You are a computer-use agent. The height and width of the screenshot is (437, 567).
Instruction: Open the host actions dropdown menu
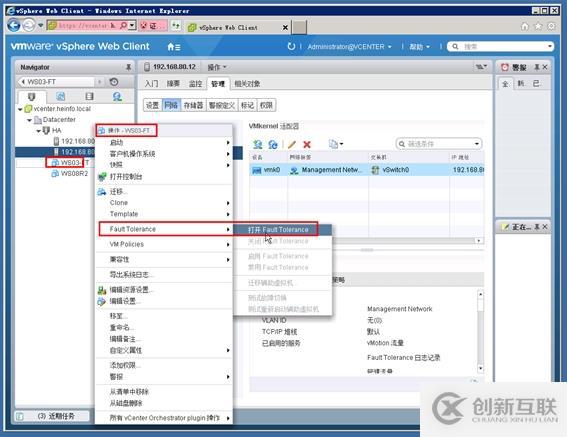pos(217,67)
